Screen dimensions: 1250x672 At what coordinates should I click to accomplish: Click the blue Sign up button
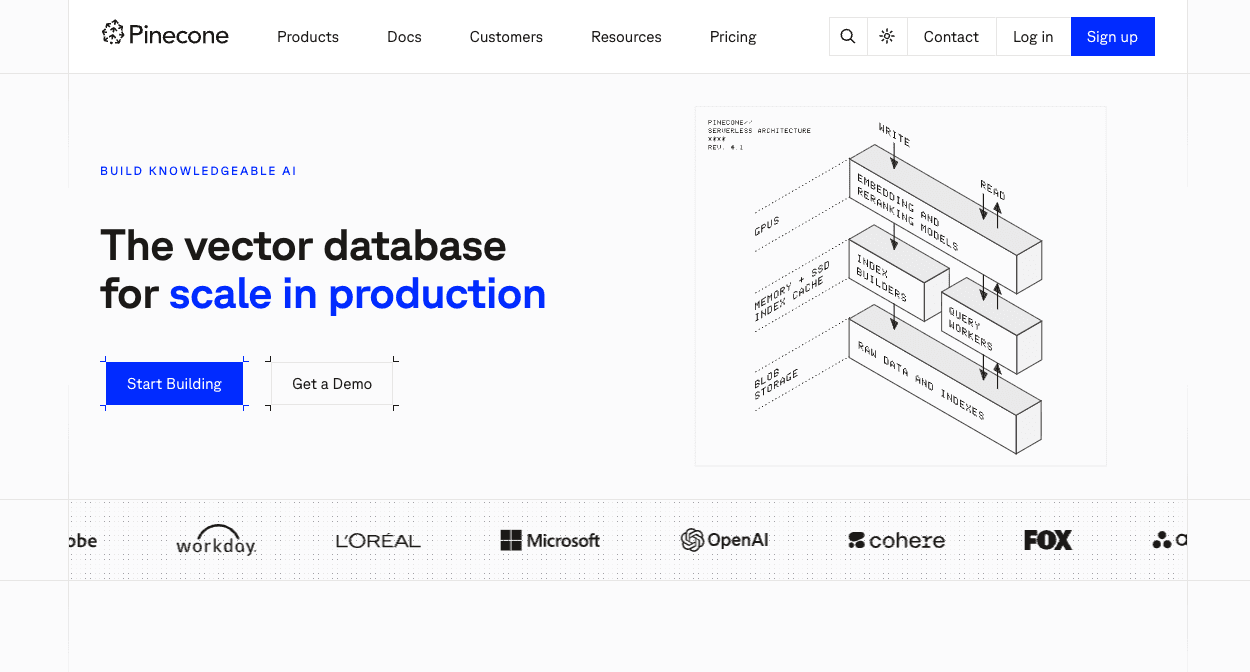click(1112, 36)
